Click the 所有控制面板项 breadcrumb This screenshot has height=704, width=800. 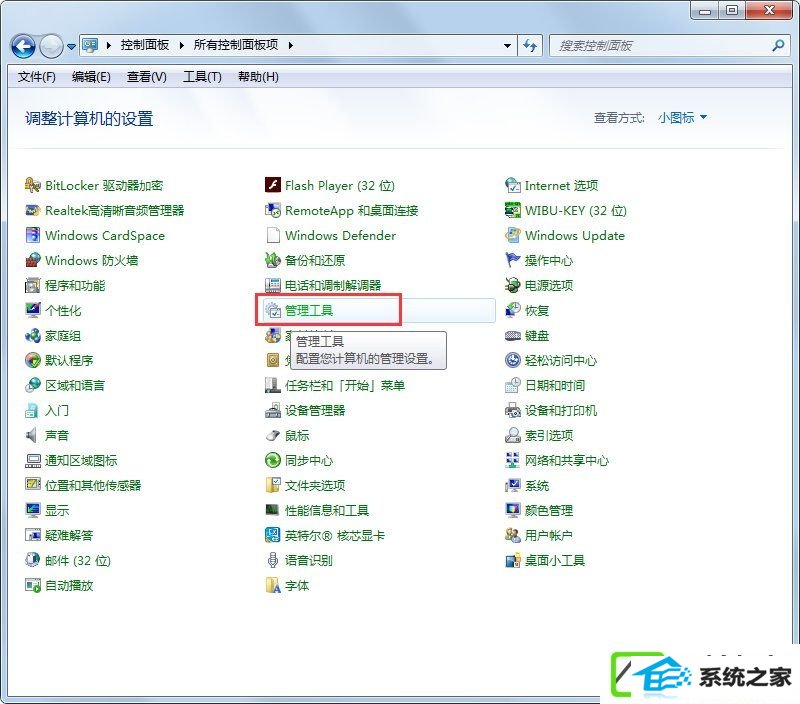point(236,45)
